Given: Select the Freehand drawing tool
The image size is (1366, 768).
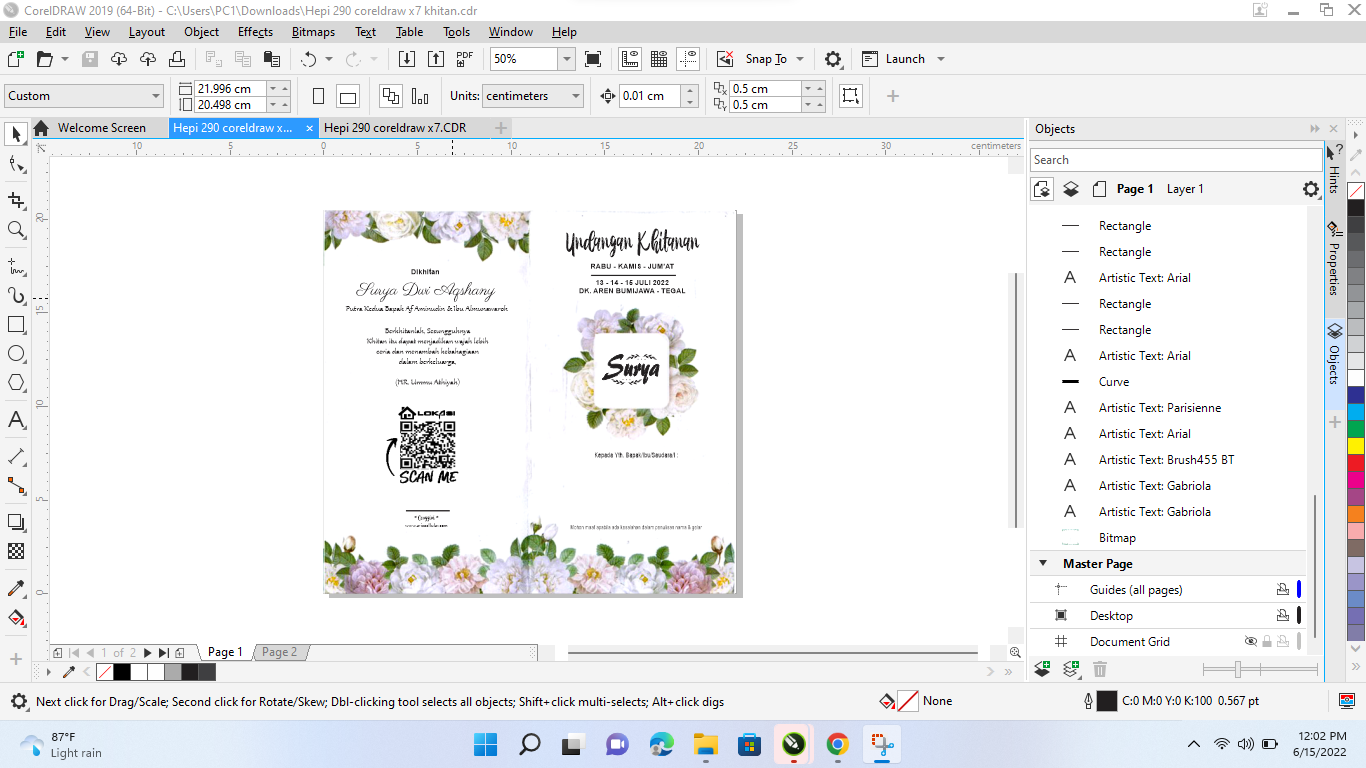Looking at the screenshot, I should (x=16, y=265).
